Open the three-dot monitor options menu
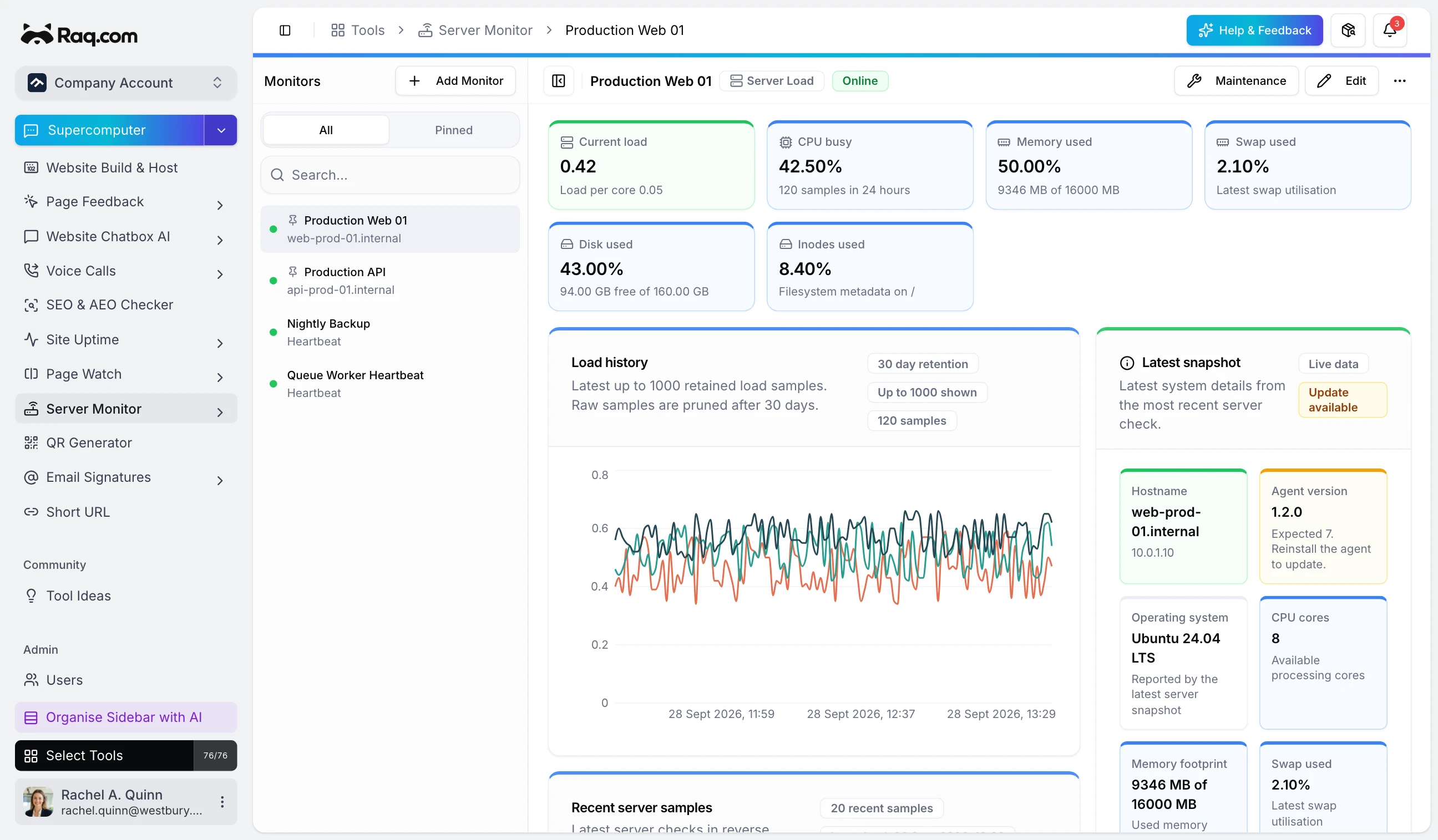 pos(1399,81)
